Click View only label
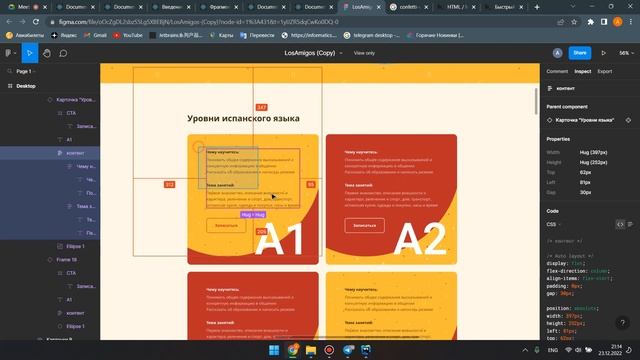 pos(364,53)
